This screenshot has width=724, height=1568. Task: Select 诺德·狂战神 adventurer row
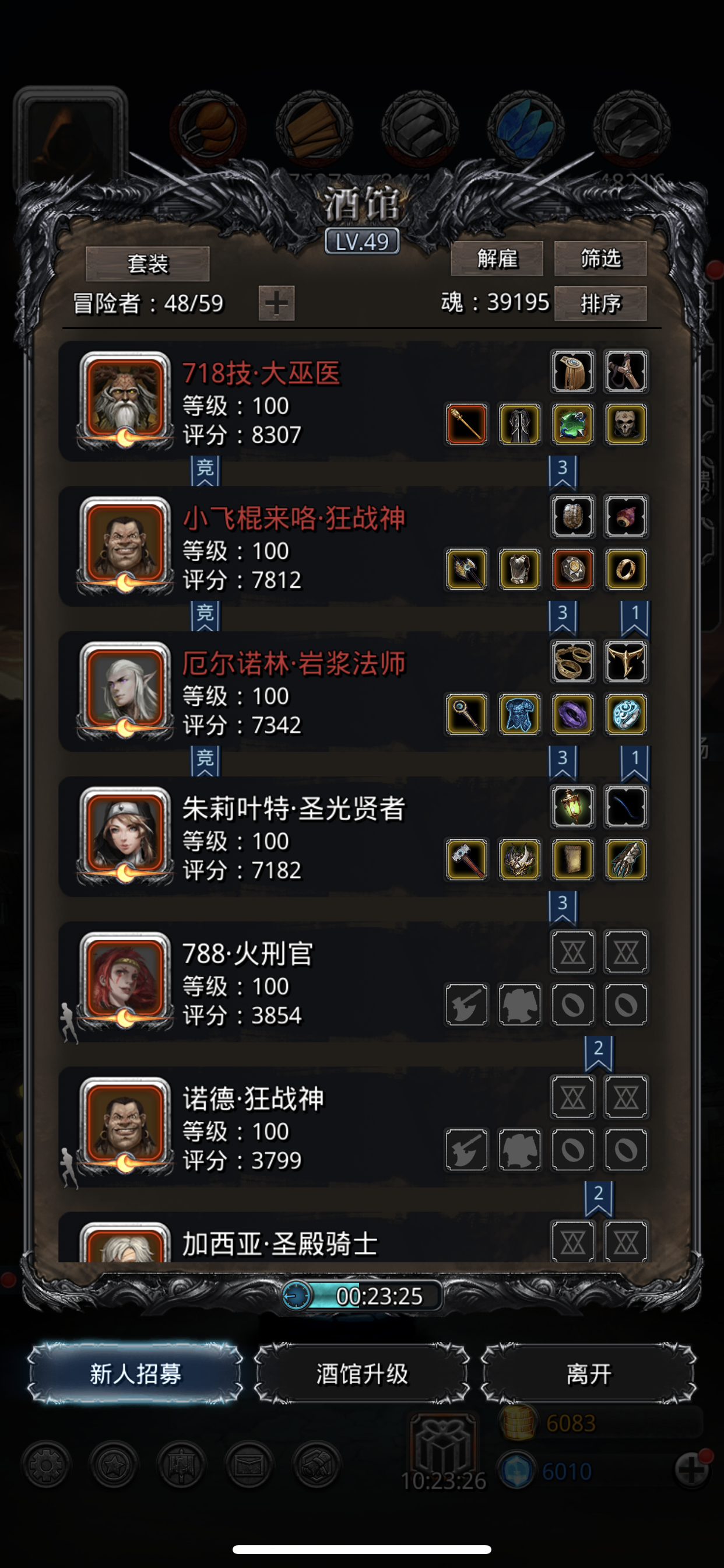(359, 1128)
